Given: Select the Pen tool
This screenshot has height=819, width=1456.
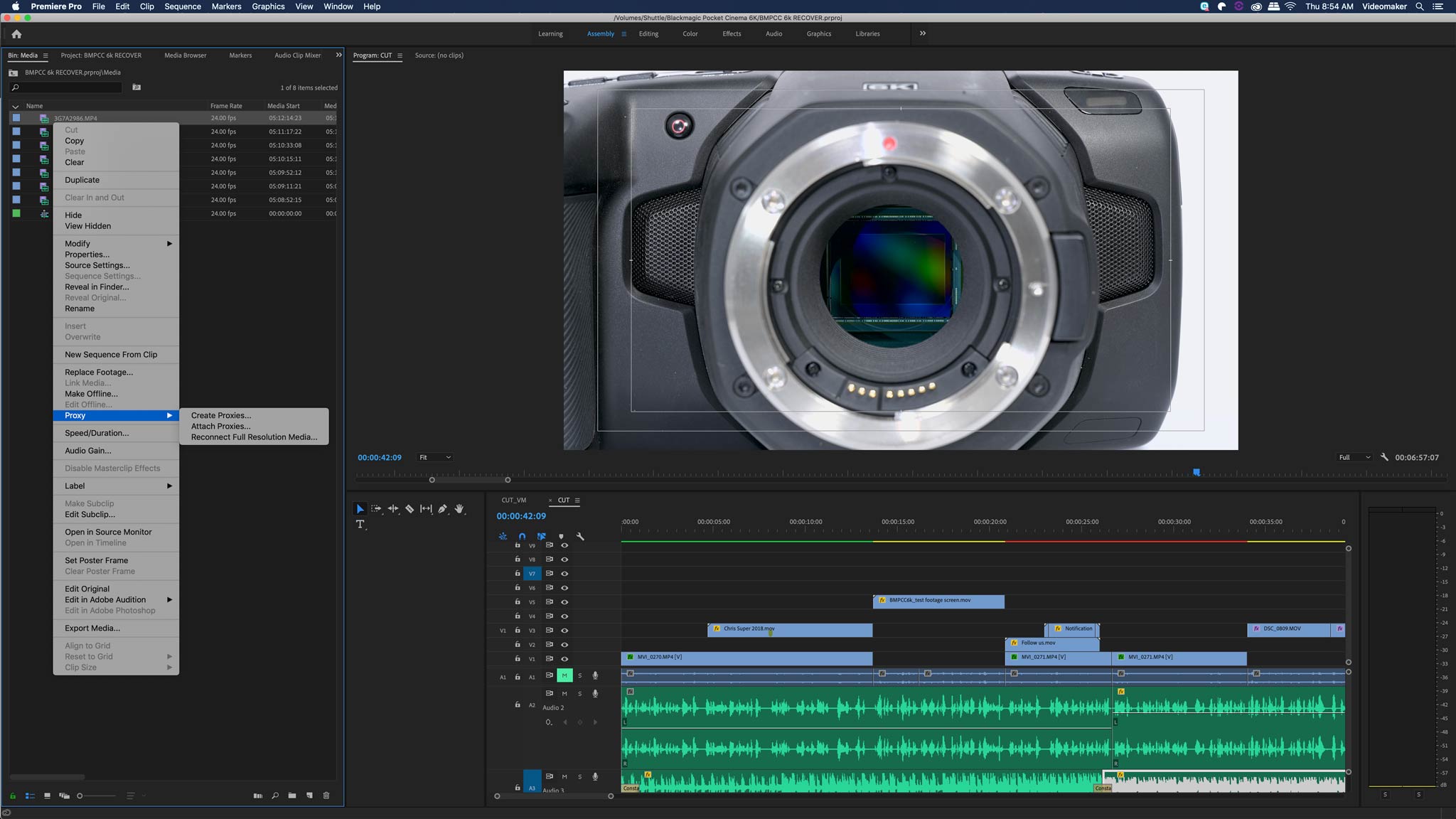Looking at the screenshot, I should [442, 509].
